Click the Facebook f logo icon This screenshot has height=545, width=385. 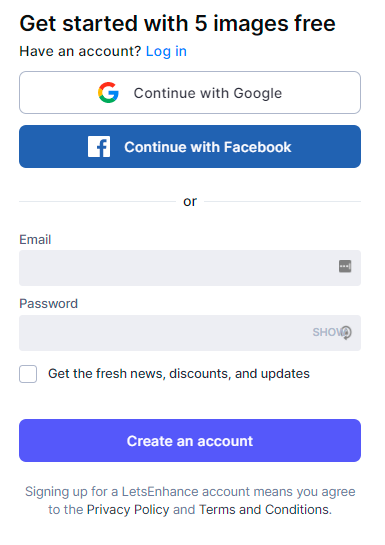pyautogui.click(x=99, y=147)
